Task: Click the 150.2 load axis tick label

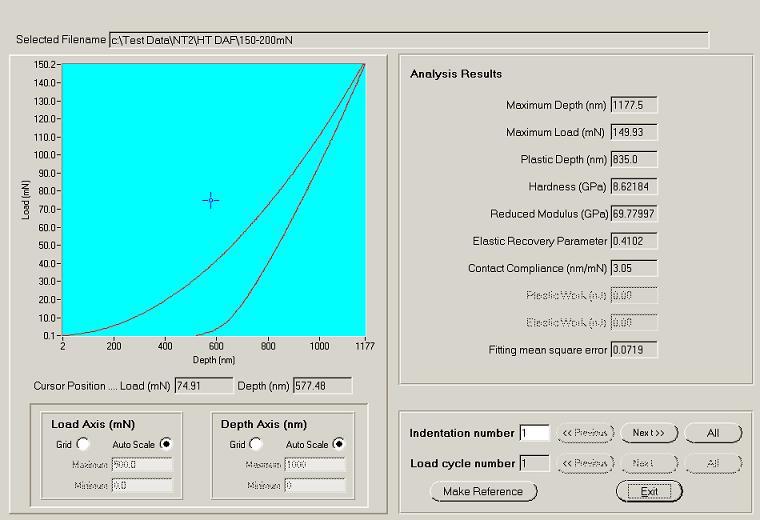Action: coord(44,64)
